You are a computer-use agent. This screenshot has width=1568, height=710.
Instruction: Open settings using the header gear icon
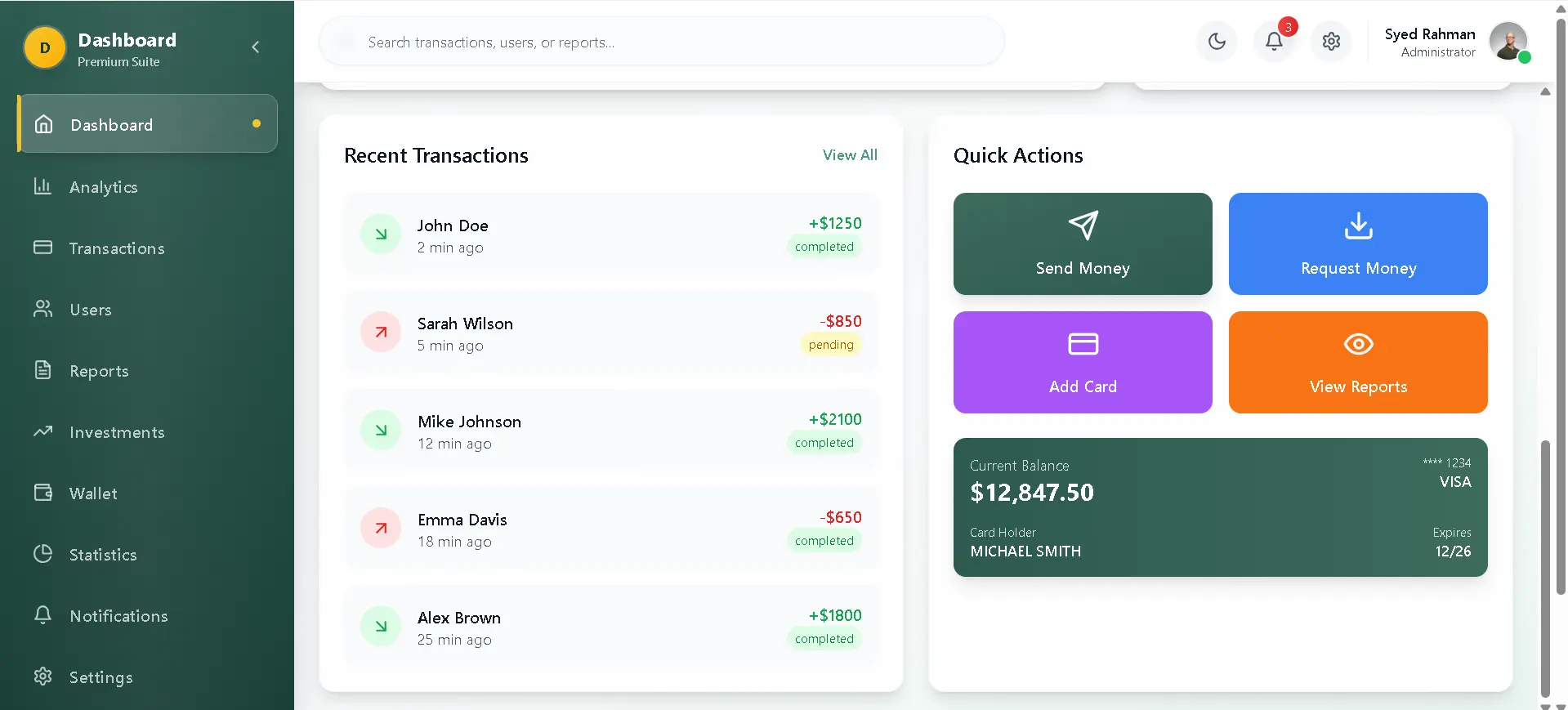[x=1331, y=42]
